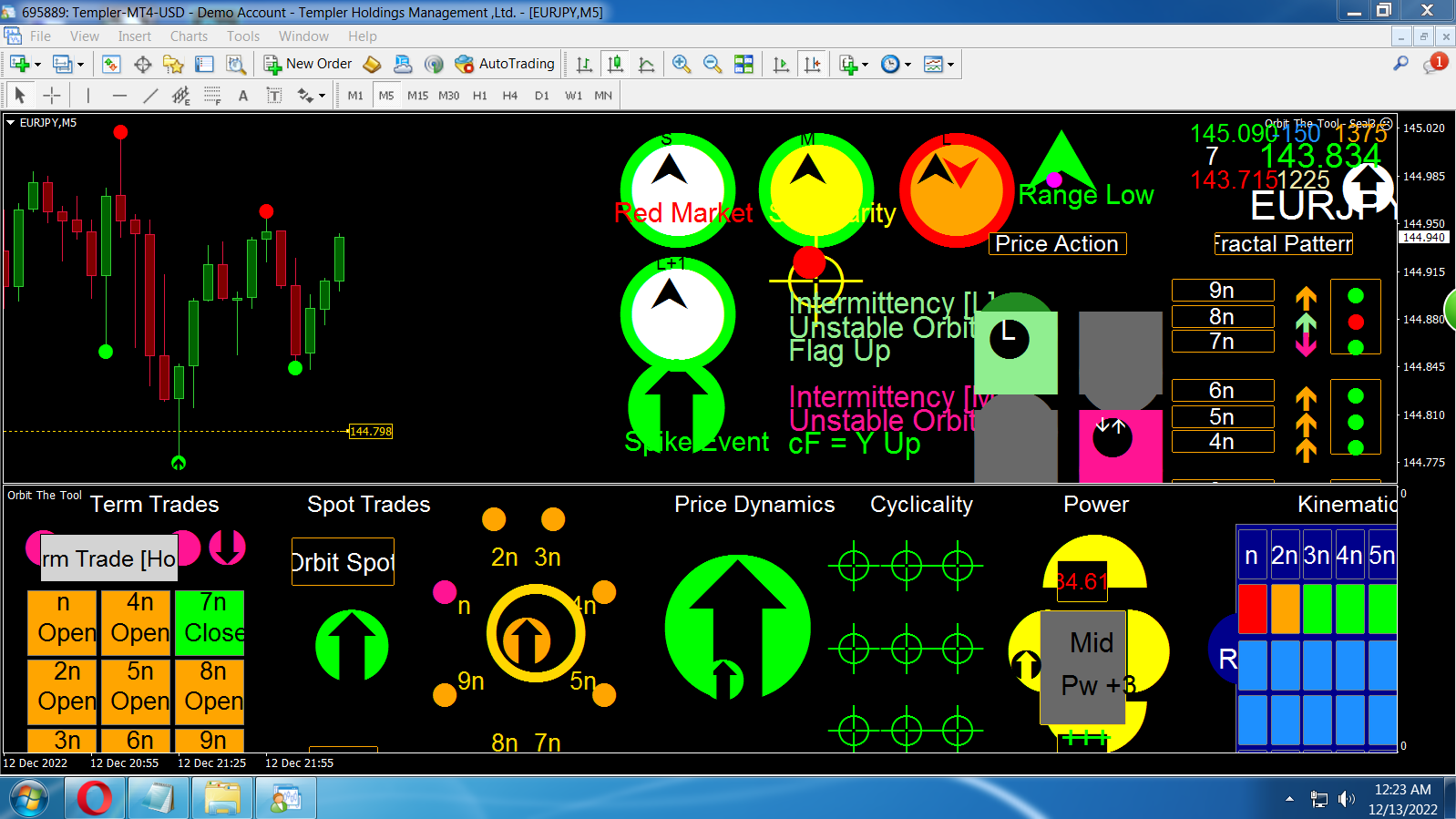Click the Fractal Pattern label button
The height and width of the screenshot is (819, 1456).
point(1283,243)
